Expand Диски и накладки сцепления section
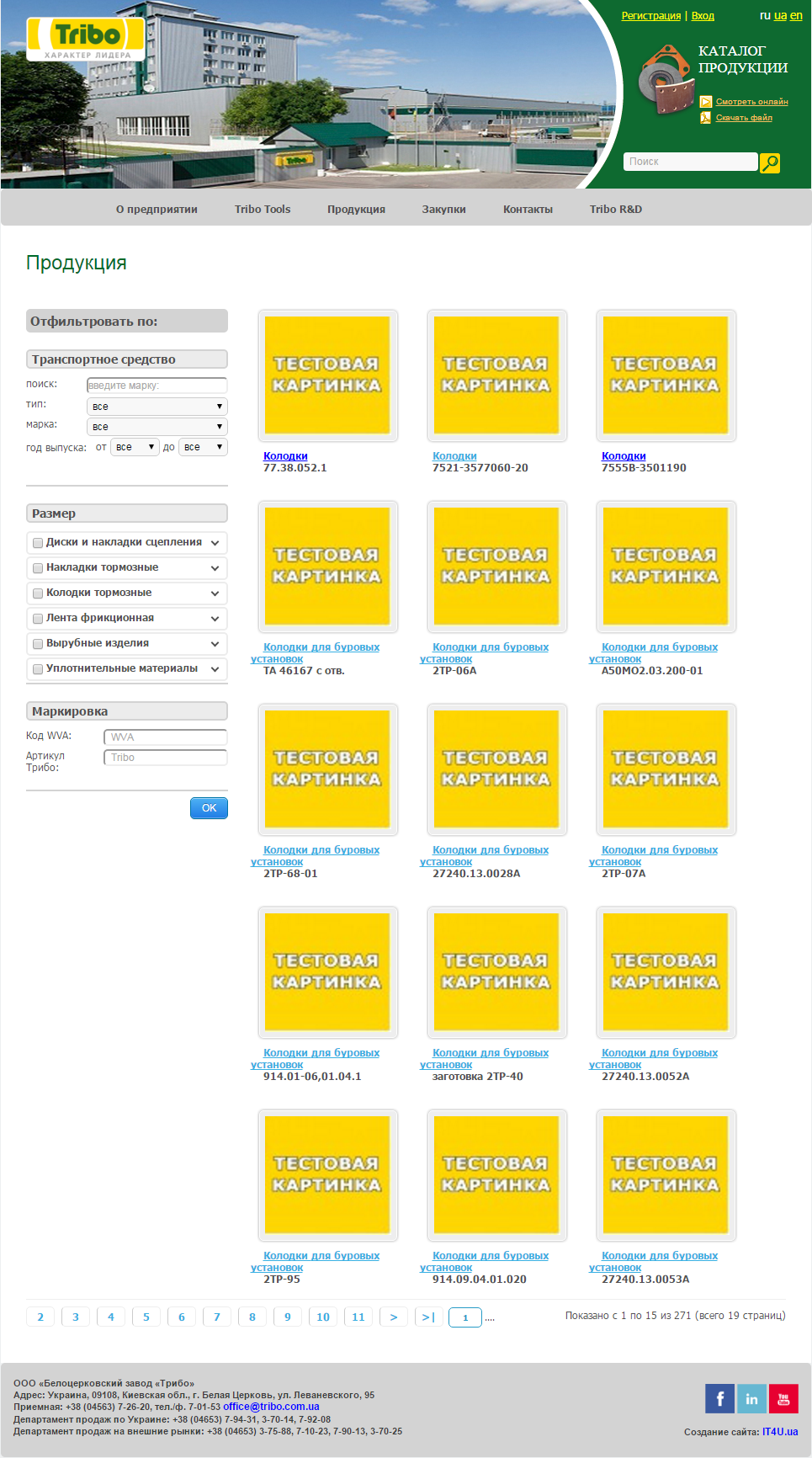Viewport: 812px width, 1458px height. (215, 543)
